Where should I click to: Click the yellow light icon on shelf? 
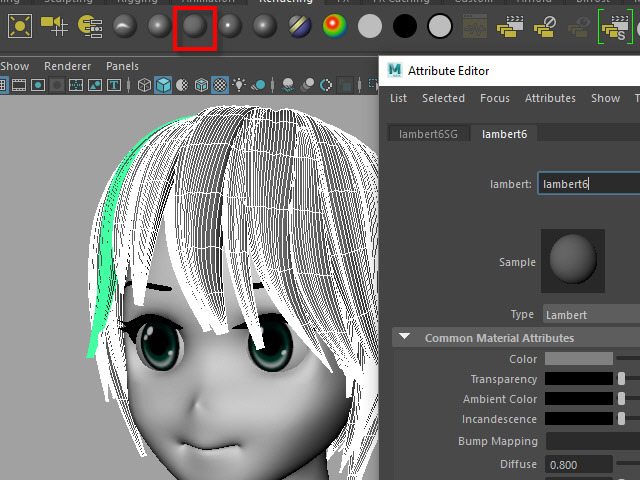(20, 26)
